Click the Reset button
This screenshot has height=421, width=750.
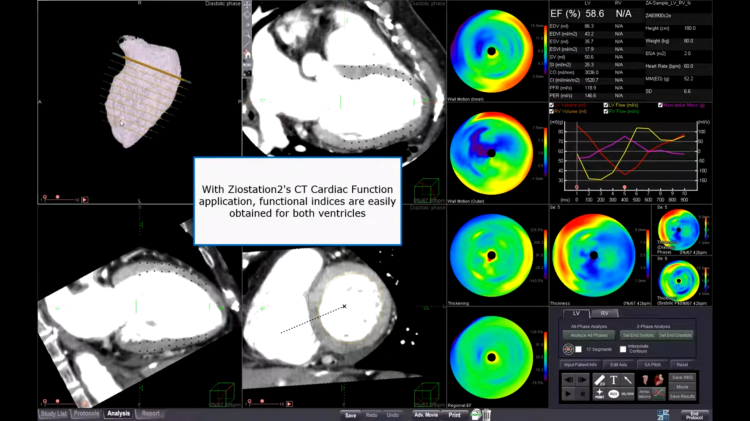click(x=682, y=365)
